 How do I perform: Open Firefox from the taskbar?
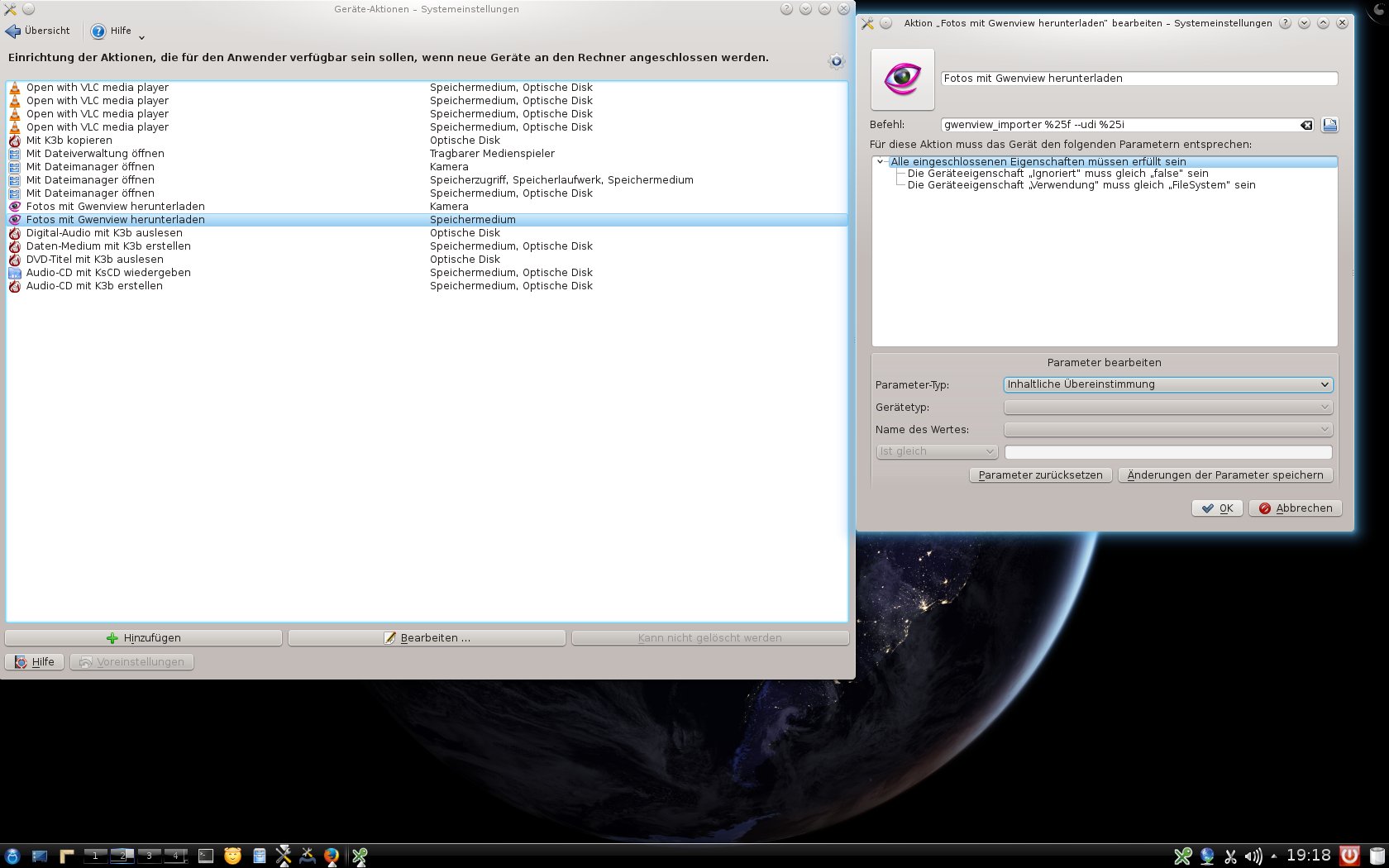pyautogui.click(x=332, y=856)
